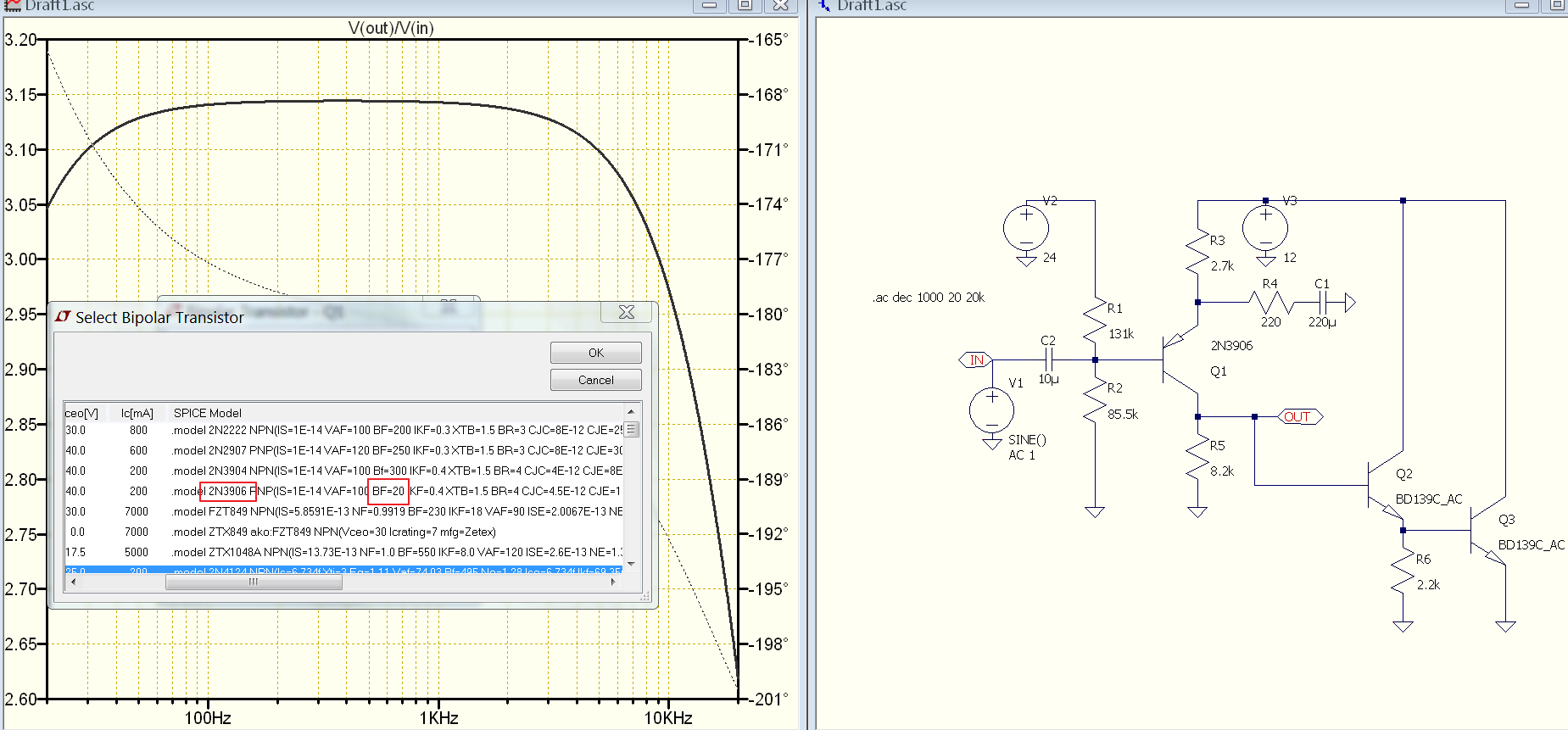
Task: Confirm transistor selection with OK
Action: pos(596,353)
